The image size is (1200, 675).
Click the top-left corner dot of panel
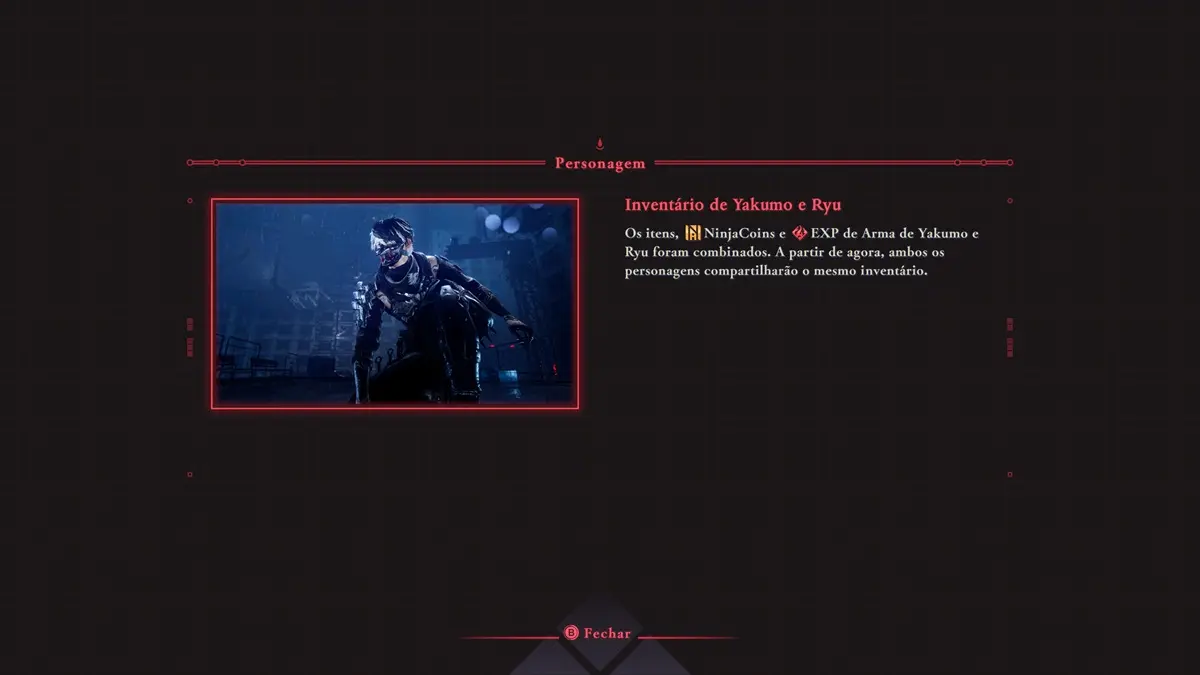tap(190, 201)
